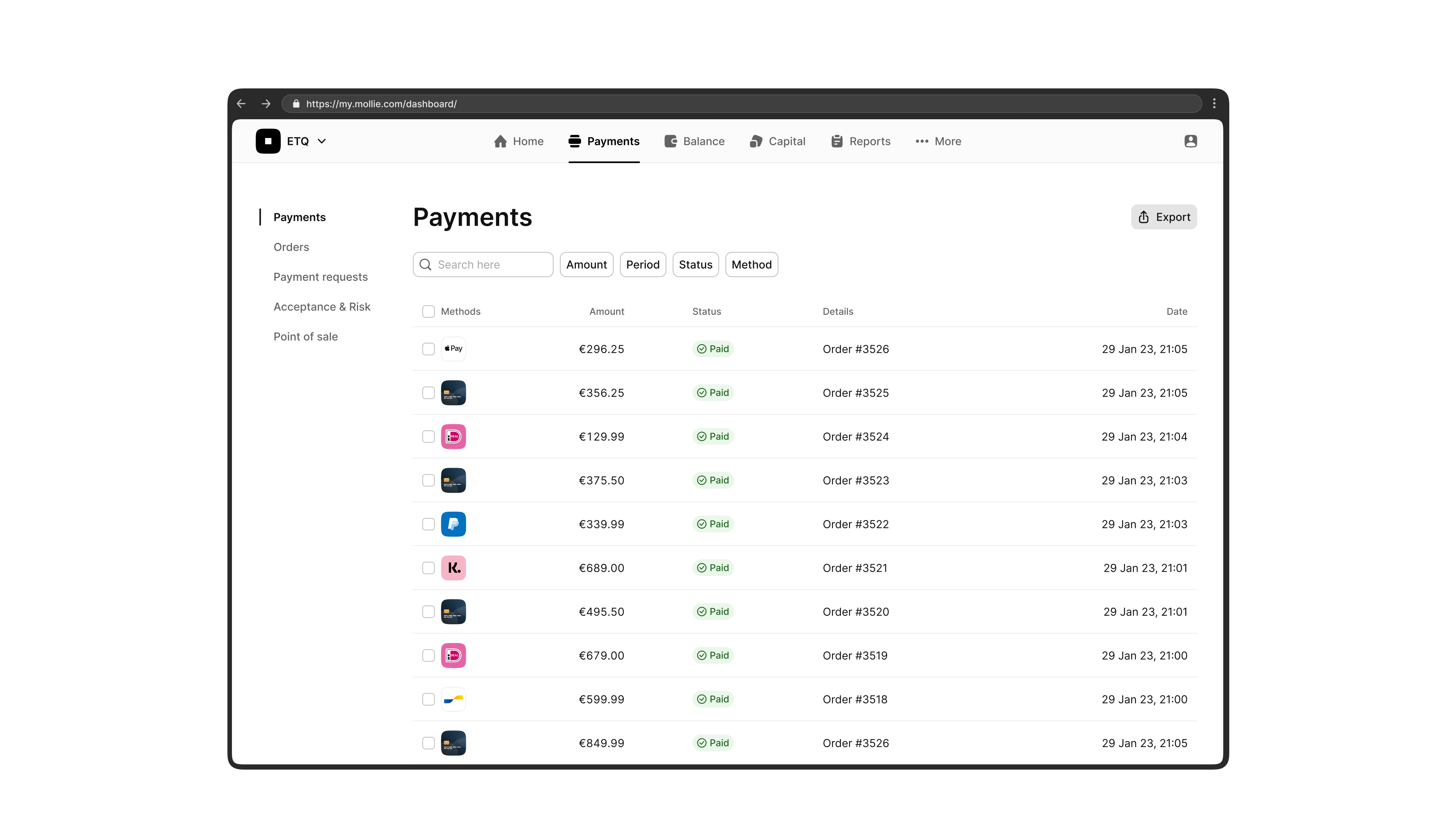This screenshot has width=1456, height=832.
Task: Expand the Method filter dropdown
Action: (751, 264)
